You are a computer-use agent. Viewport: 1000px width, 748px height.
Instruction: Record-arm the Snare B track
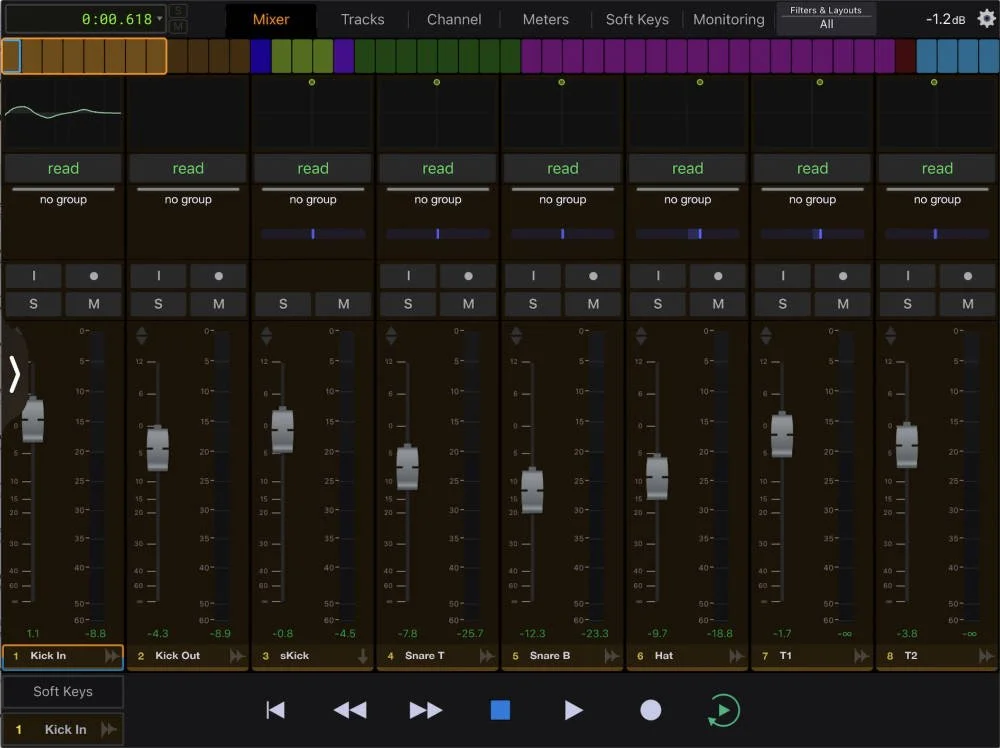pos(593,276)
